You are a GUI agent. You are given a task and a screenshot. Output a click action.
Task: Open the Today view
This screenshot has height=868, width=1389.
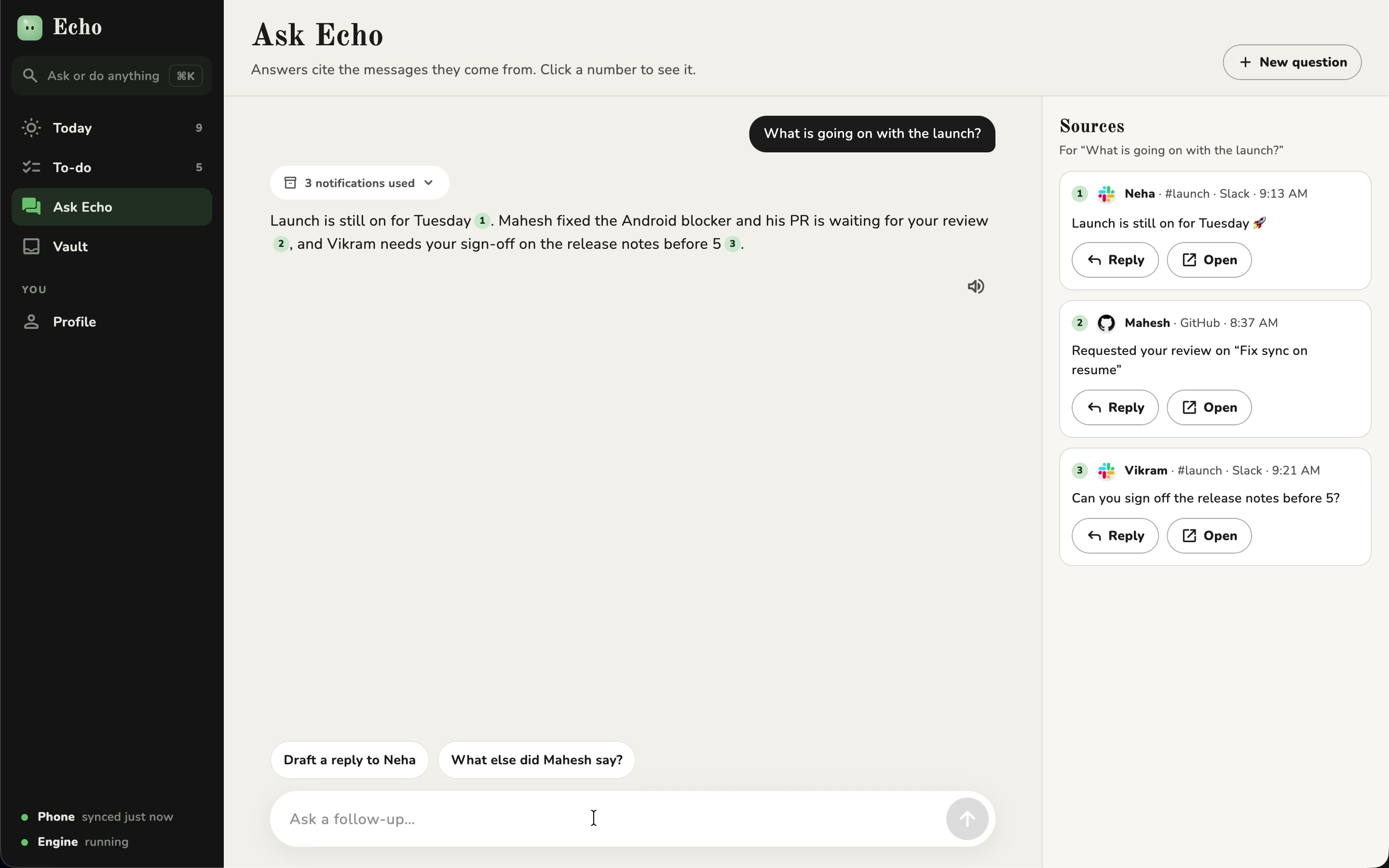112,127
